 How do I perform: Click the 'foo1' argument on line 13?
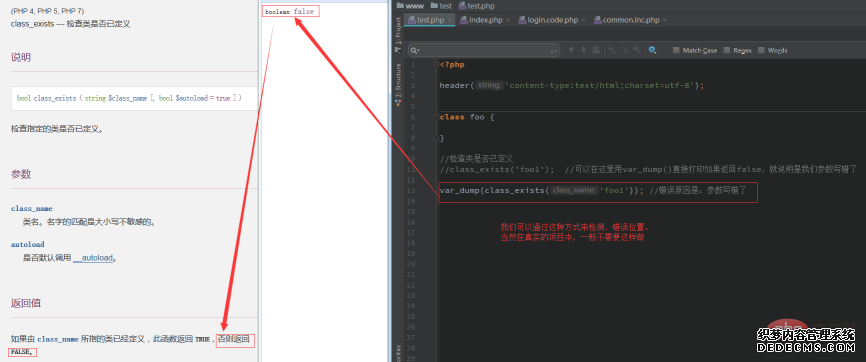coord(614,191)
